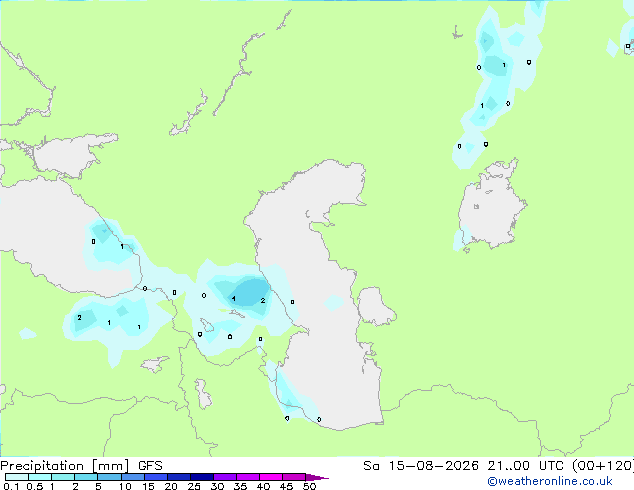Image resolution: width=634 pixels, height=490 pixels.
Task: Click the 35 legend scale label
Action: 240,486
